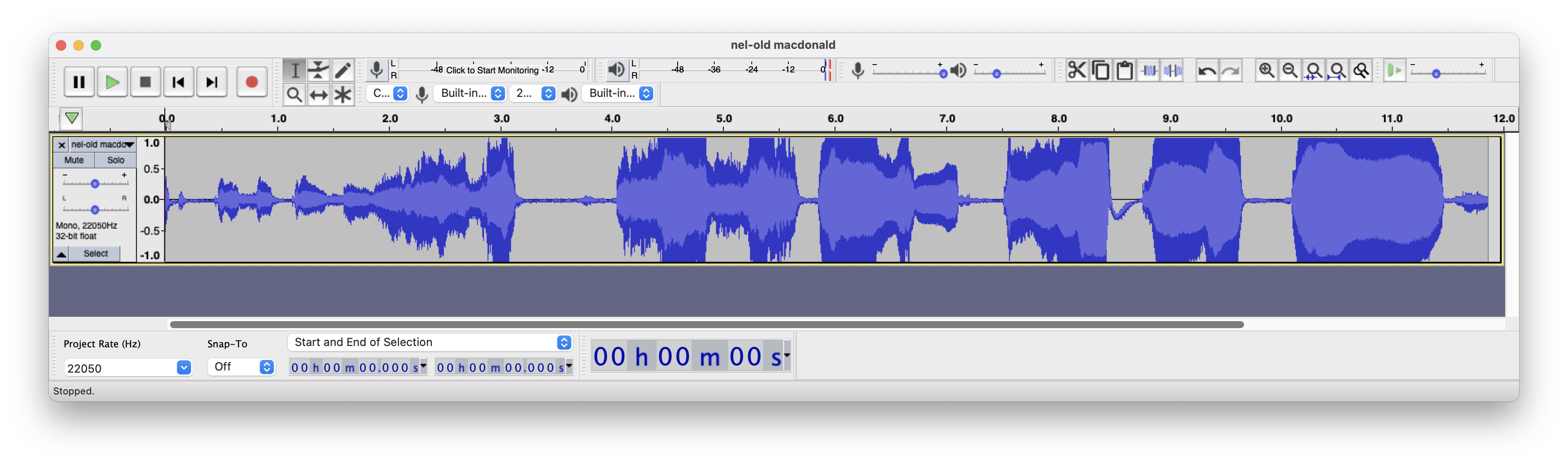This screenshot has width=1568, height=466.
Task: Choose the Selection tool (I-beam)
Action: click(x=295, y=70)
